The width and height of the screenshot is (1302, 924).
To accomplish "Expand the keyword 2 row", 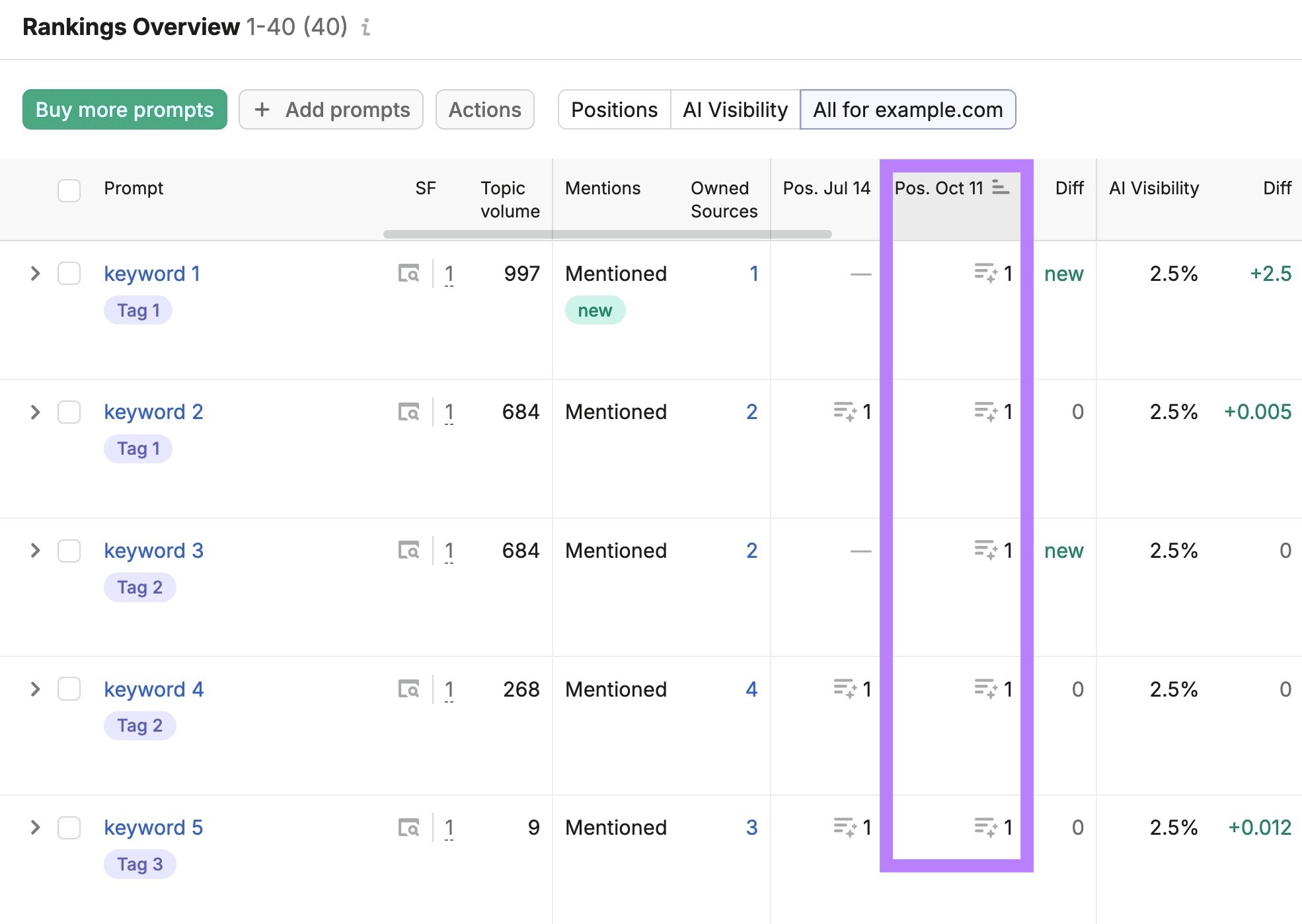I will point(36,412).
